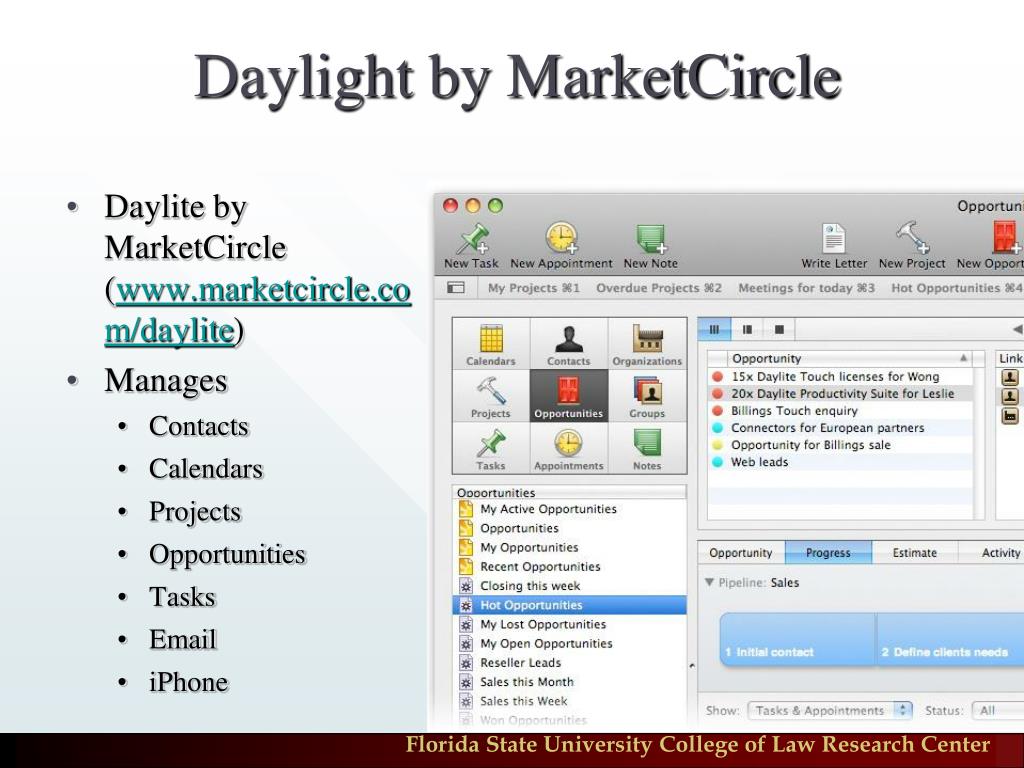The image size is (1024, 768).
Task: Select the Recent Opportunities list
Action: click(x=569, y=566)
